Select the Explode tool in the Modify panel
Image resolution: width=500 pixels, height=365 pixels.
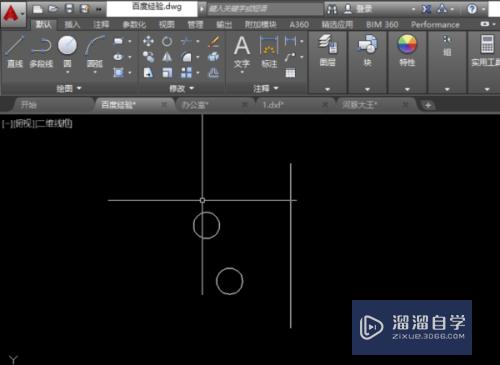[214, 57]
